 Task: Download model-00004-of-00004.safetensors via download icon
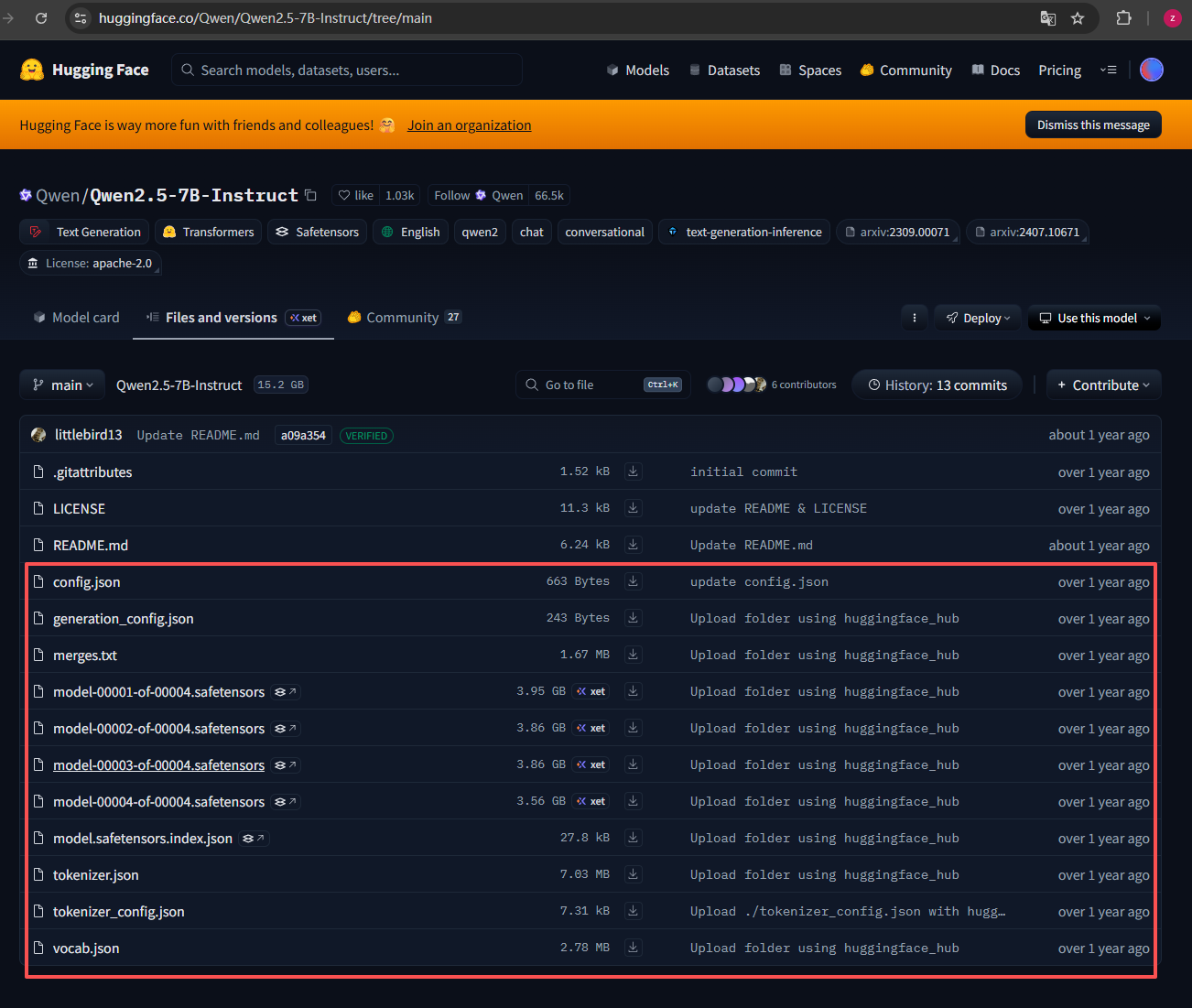click(633, 801)
